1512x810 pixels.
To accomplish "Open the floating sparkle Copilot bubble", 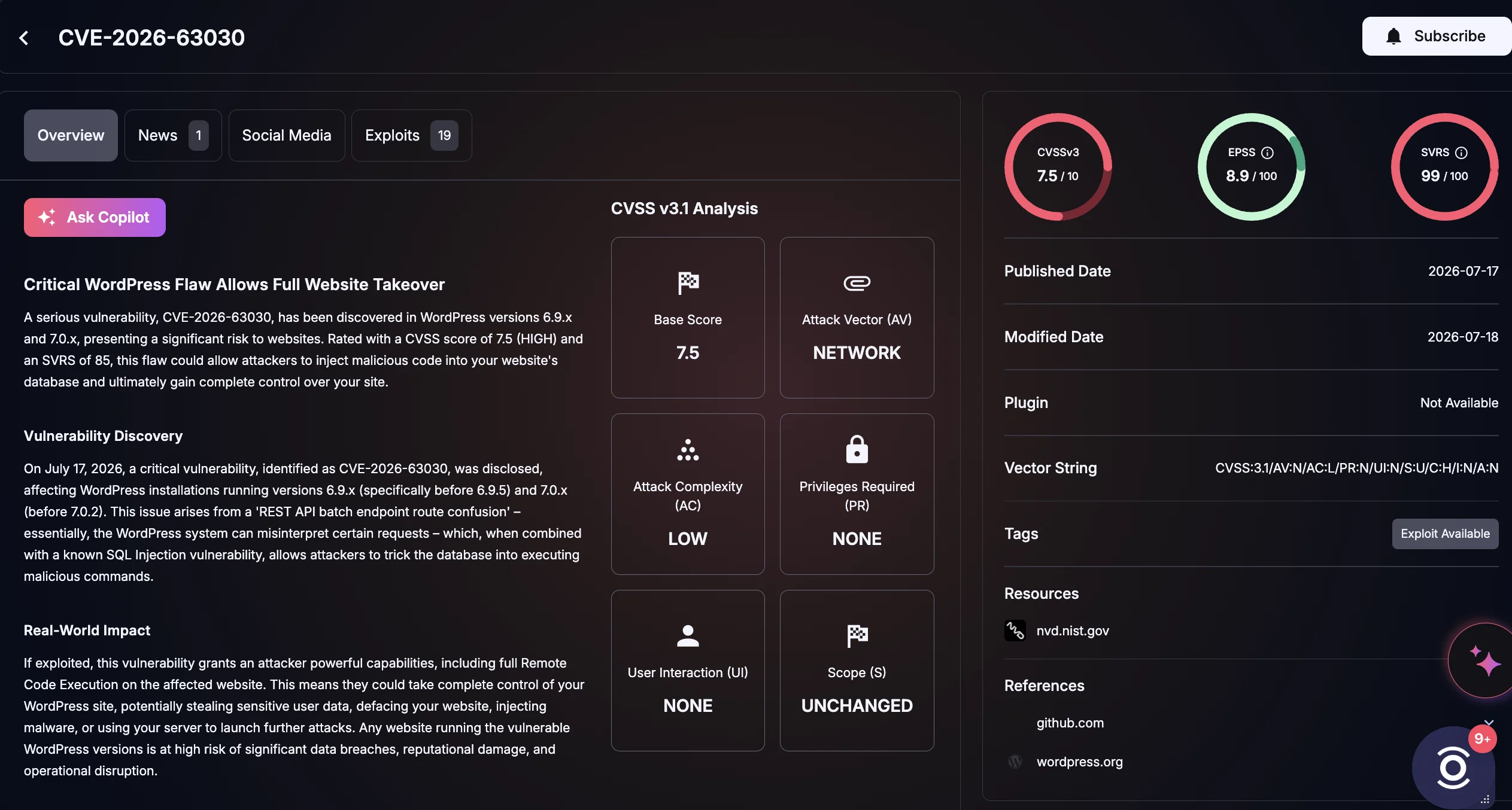I will click(1484, 660).
